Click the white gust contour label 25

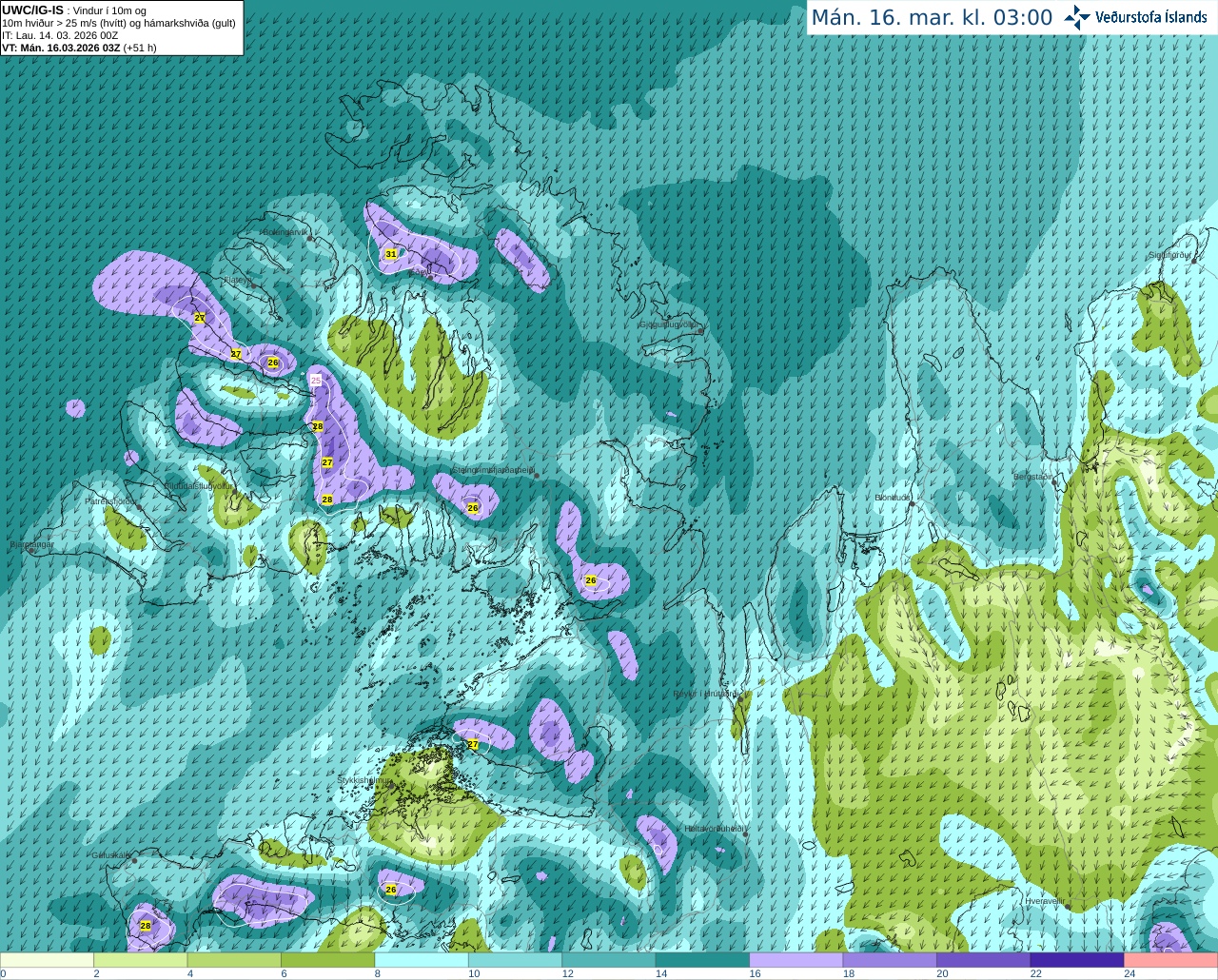tap(316, 380)
